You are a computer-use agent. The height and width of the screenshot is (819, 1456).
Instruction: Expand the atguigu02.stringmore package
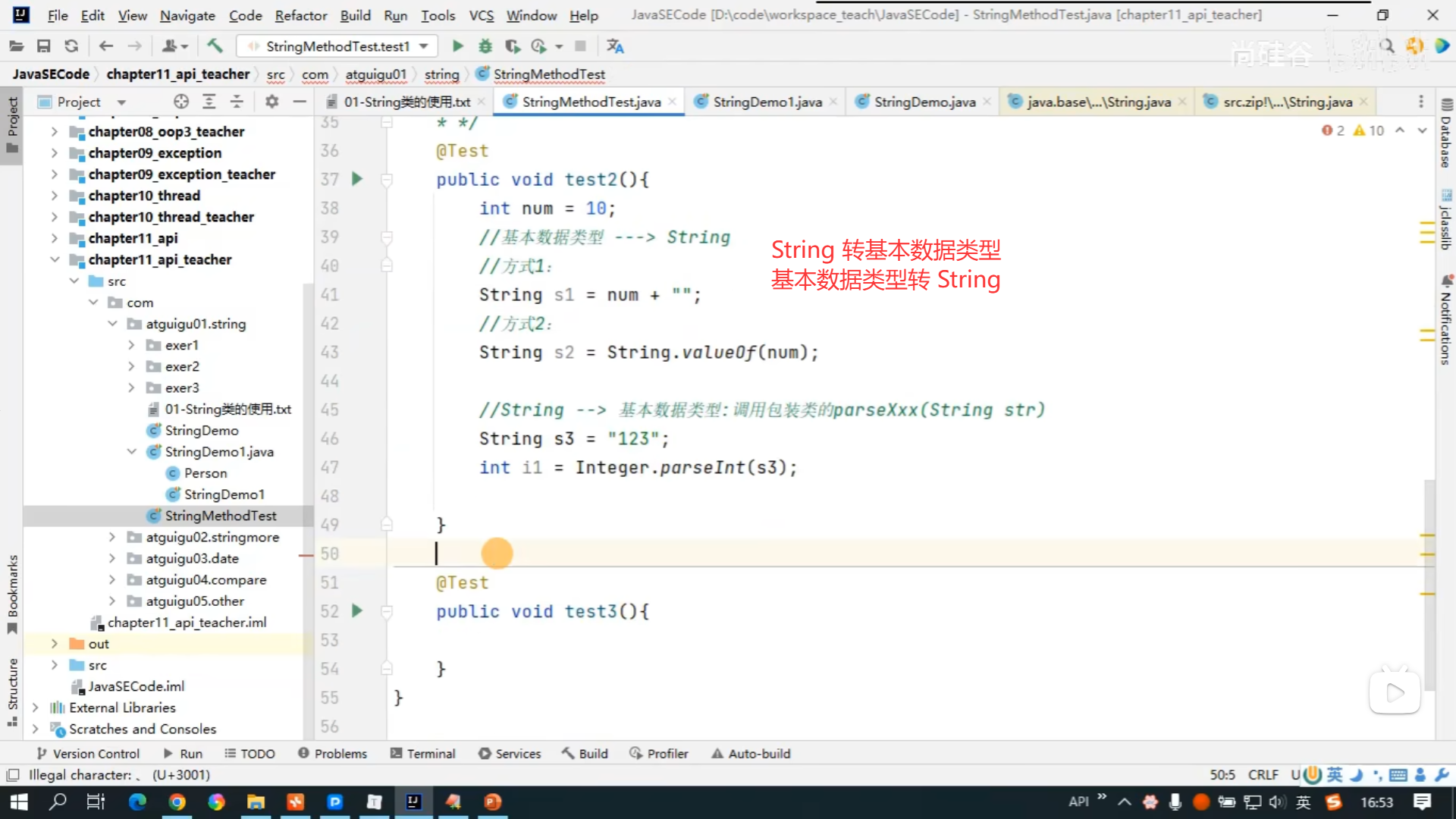click(112, 537)
